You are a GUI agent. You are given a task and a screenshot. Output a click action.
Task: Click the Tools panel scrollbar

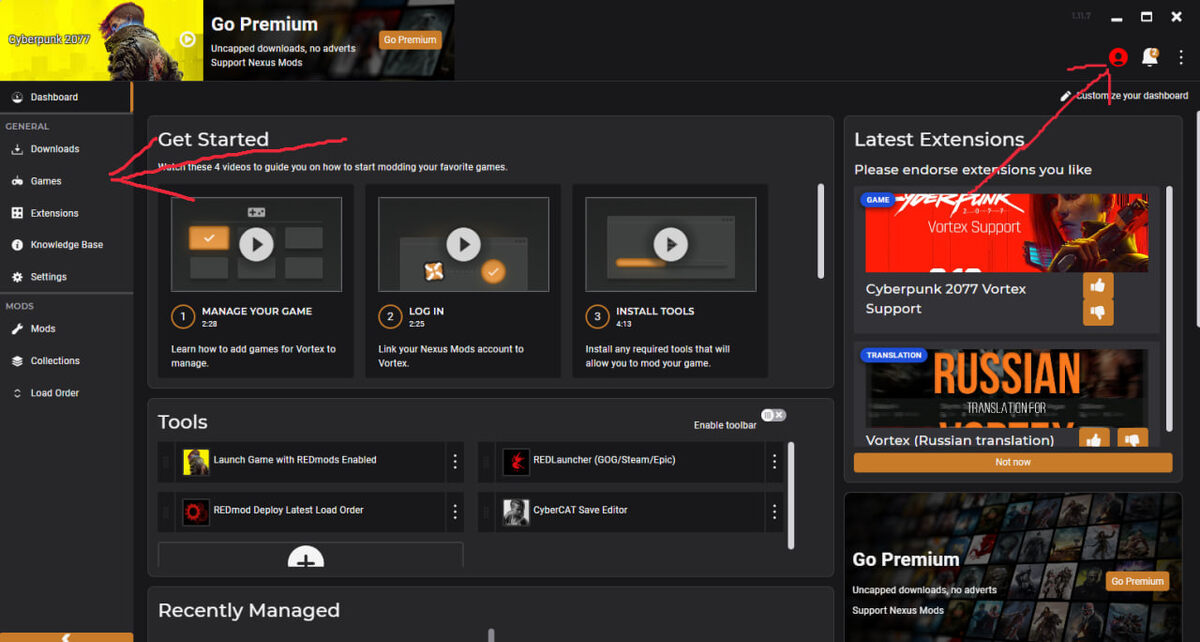(791, 495)
